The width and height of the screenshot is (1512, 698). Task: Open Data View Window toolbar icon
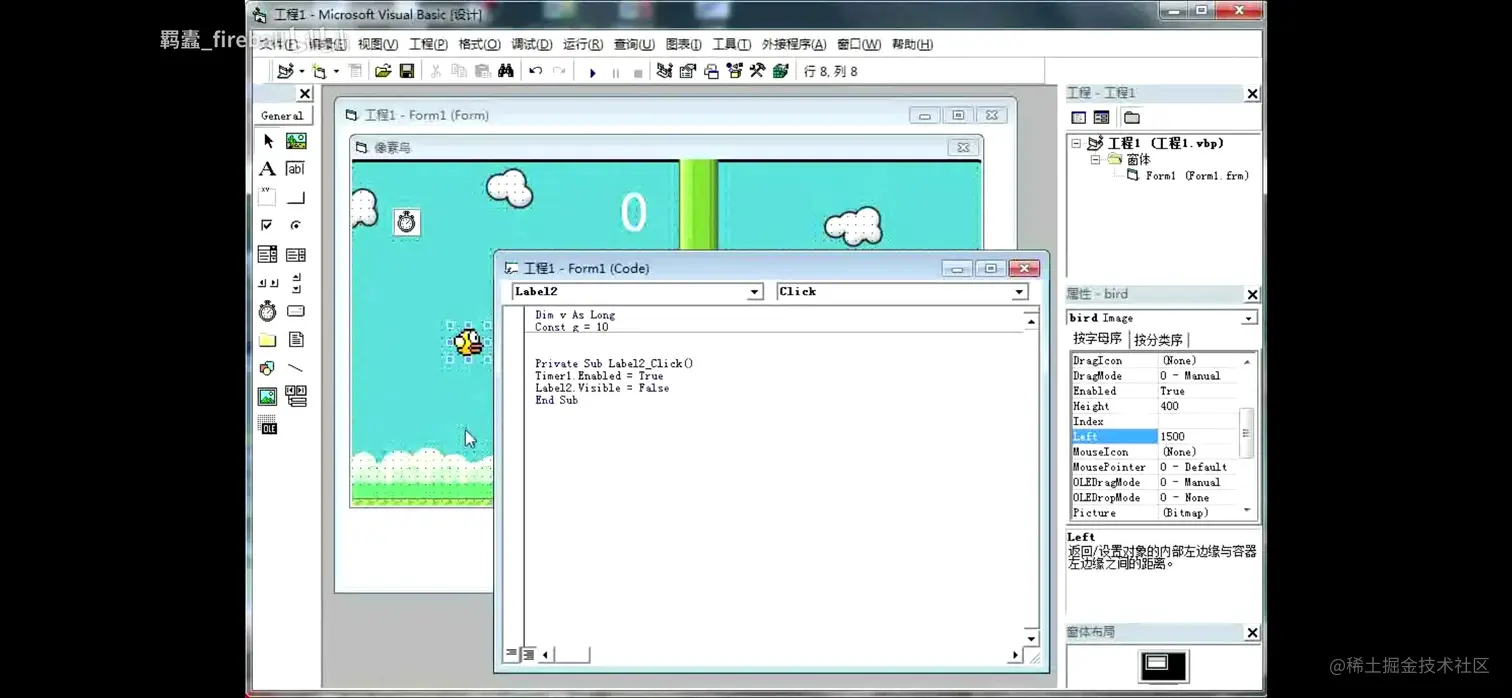tap(781, 71)
